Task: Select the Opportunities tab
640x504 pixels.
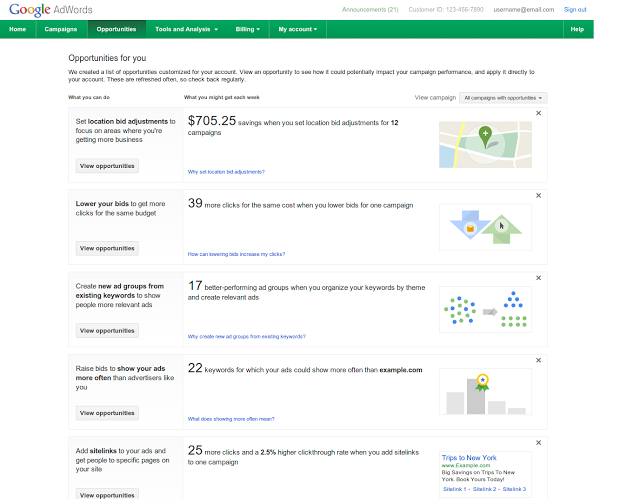Action: click(116, 29)
